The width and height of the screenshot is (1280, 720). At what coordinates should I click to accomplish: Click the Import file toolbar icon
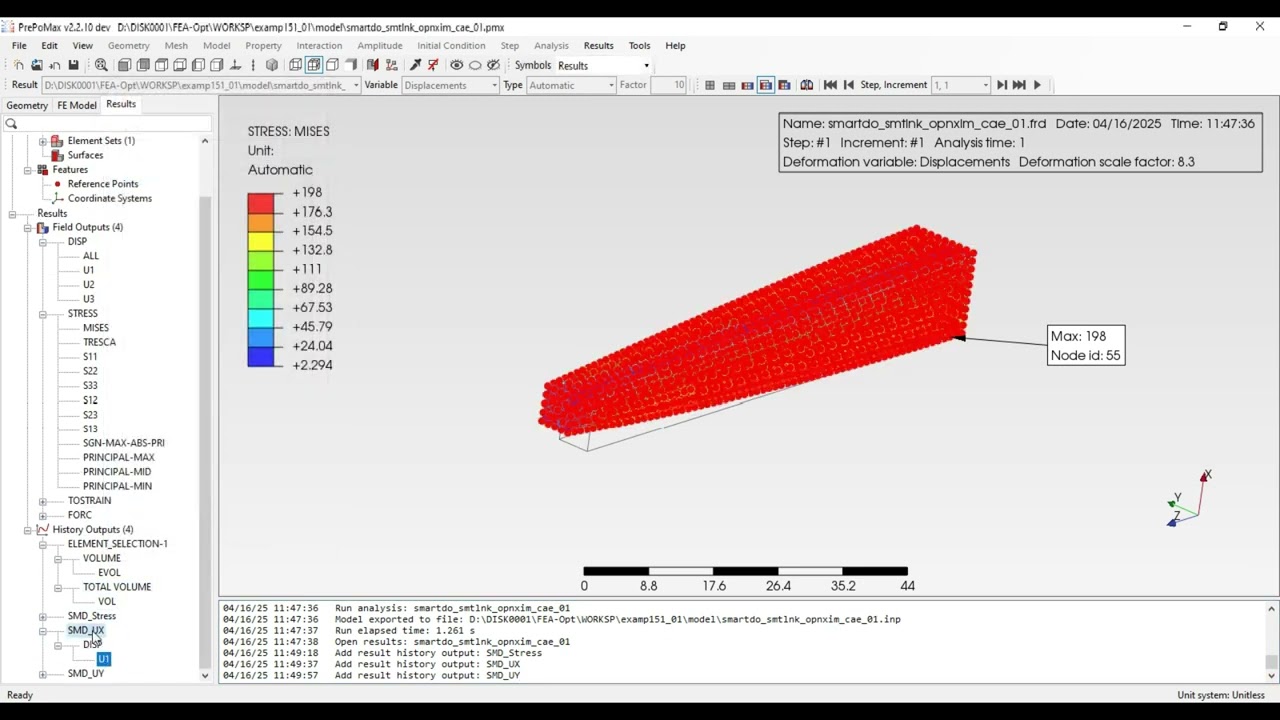point(55,65)
